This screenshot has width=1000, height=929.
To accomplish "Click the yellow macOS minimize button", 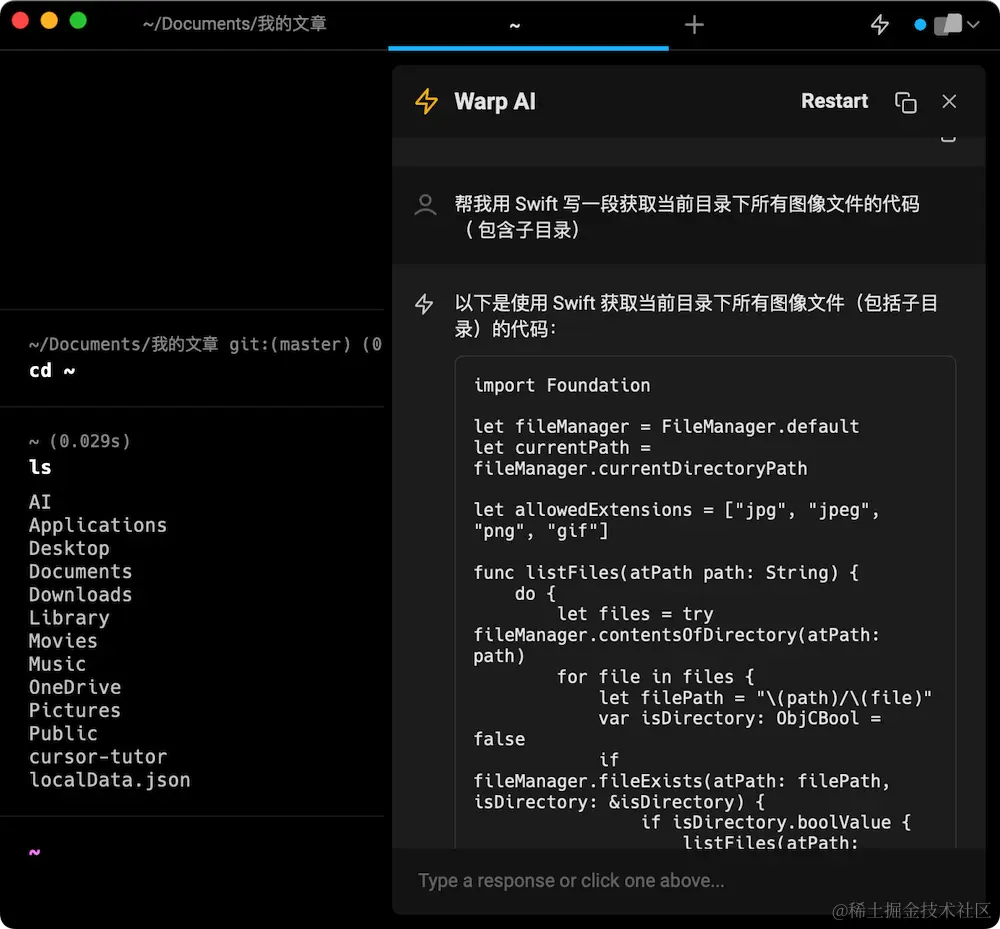I will [x=49, y=20].
